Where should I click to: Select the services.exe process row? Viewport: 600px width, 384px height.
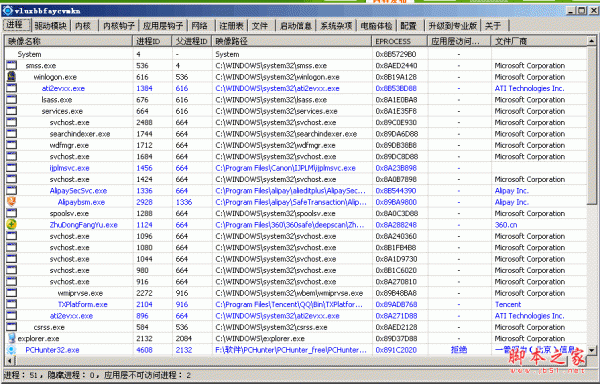295,111
